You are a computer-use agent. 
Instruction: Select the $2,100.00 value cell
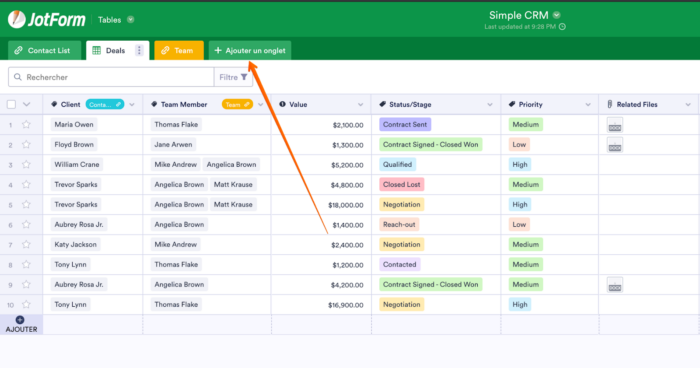(321, 125)
